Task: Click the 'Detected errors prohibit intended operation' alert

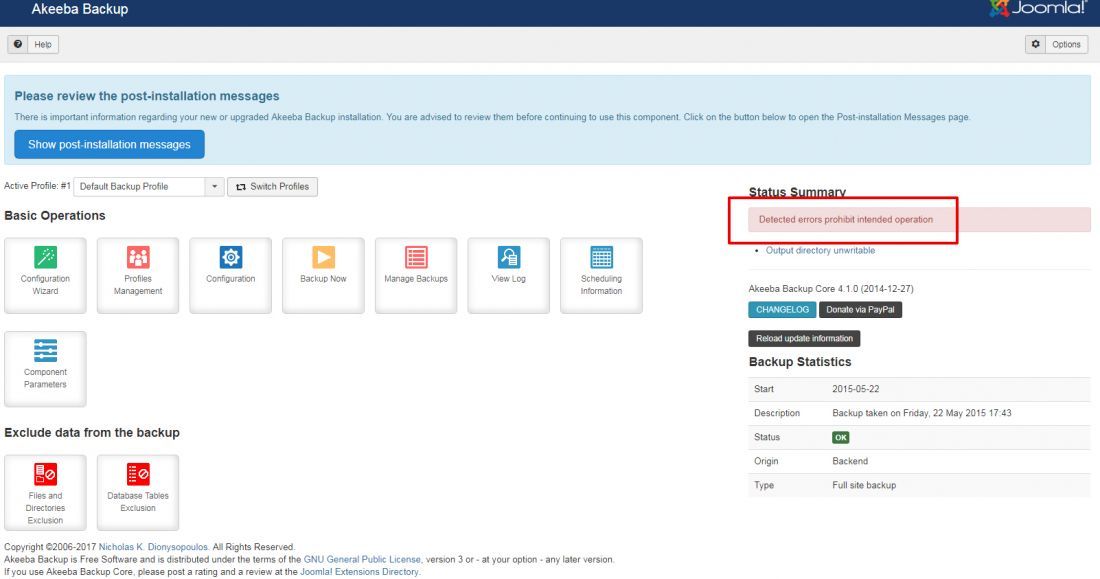Action: (919, 220)
